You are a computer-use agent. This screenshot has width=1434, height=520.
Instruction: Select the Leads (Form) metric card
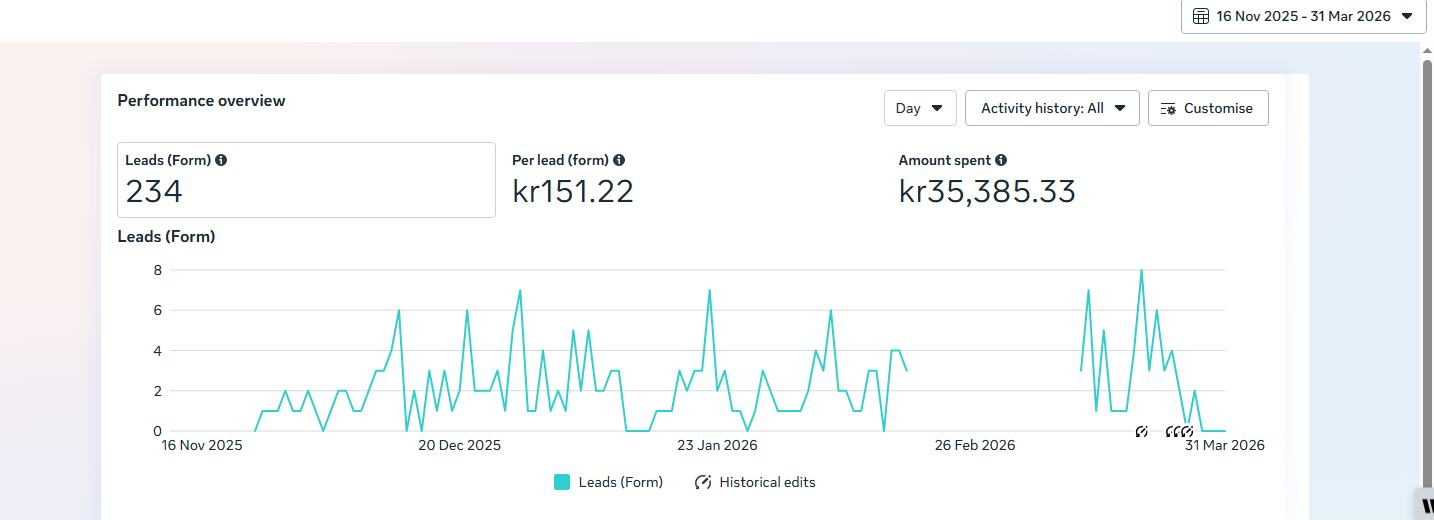click(x=306, y=180)
